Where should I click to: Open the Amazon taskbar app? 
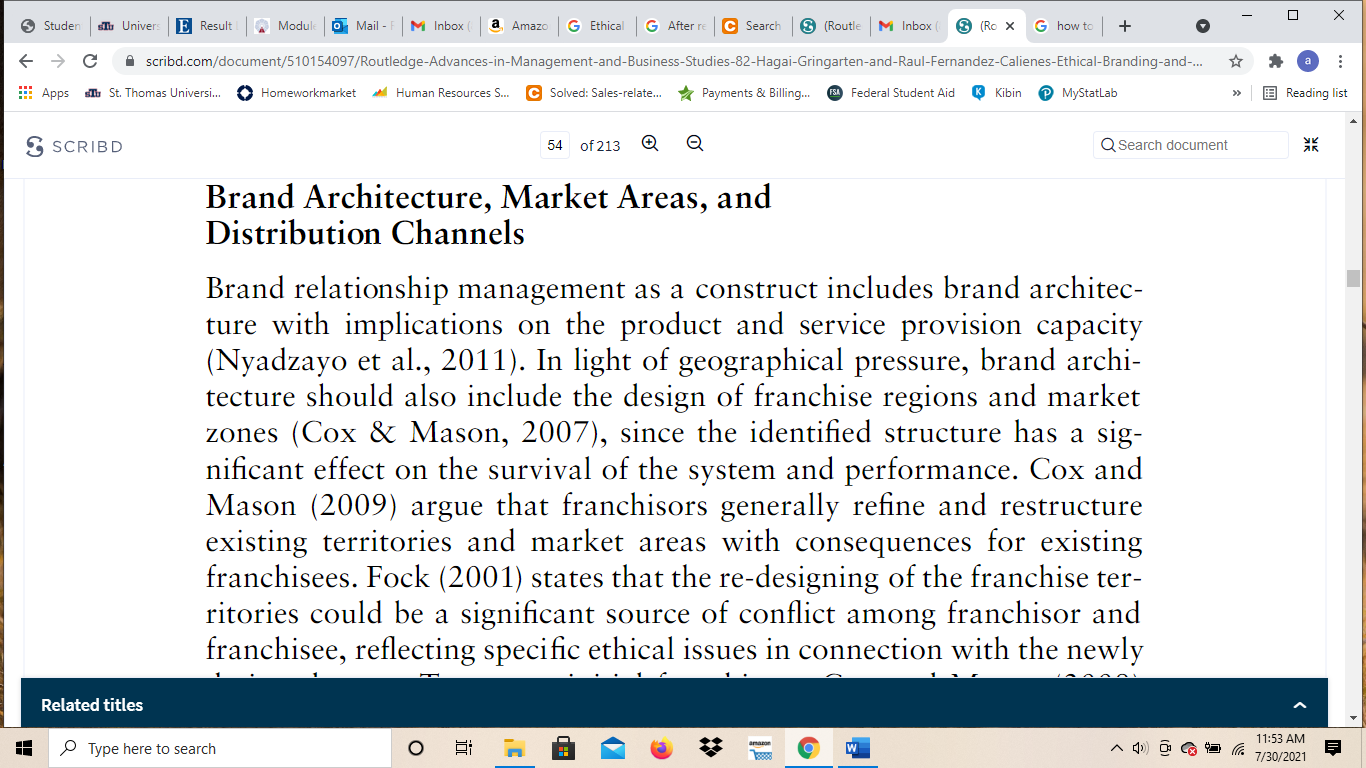pyautogui.click(x=760, y=748)
